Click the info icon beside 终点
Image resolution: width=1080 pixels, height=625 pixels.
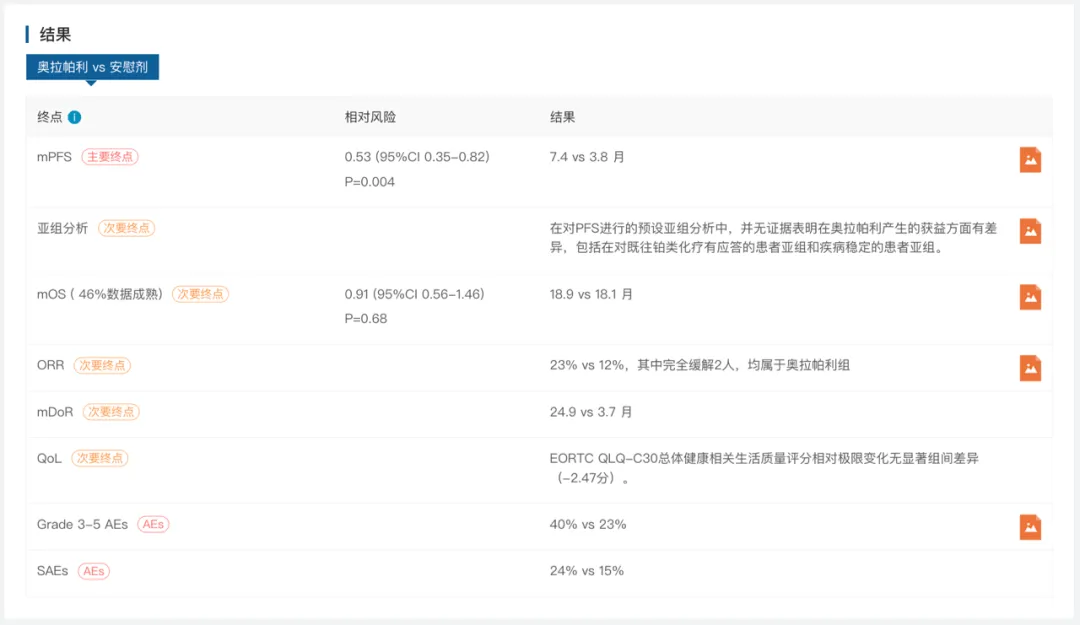click(74, 117)
